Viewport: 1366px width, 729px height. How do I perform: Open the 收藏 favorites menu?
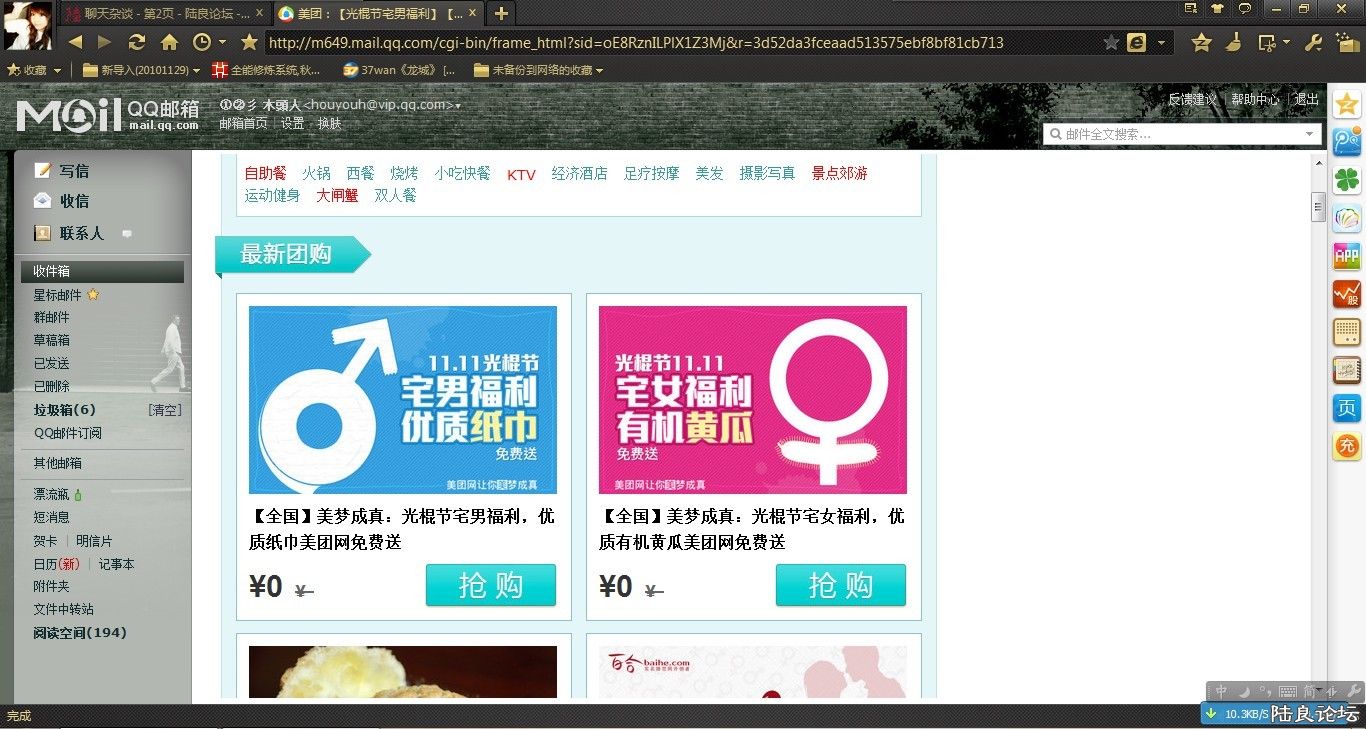pos(35,71)
